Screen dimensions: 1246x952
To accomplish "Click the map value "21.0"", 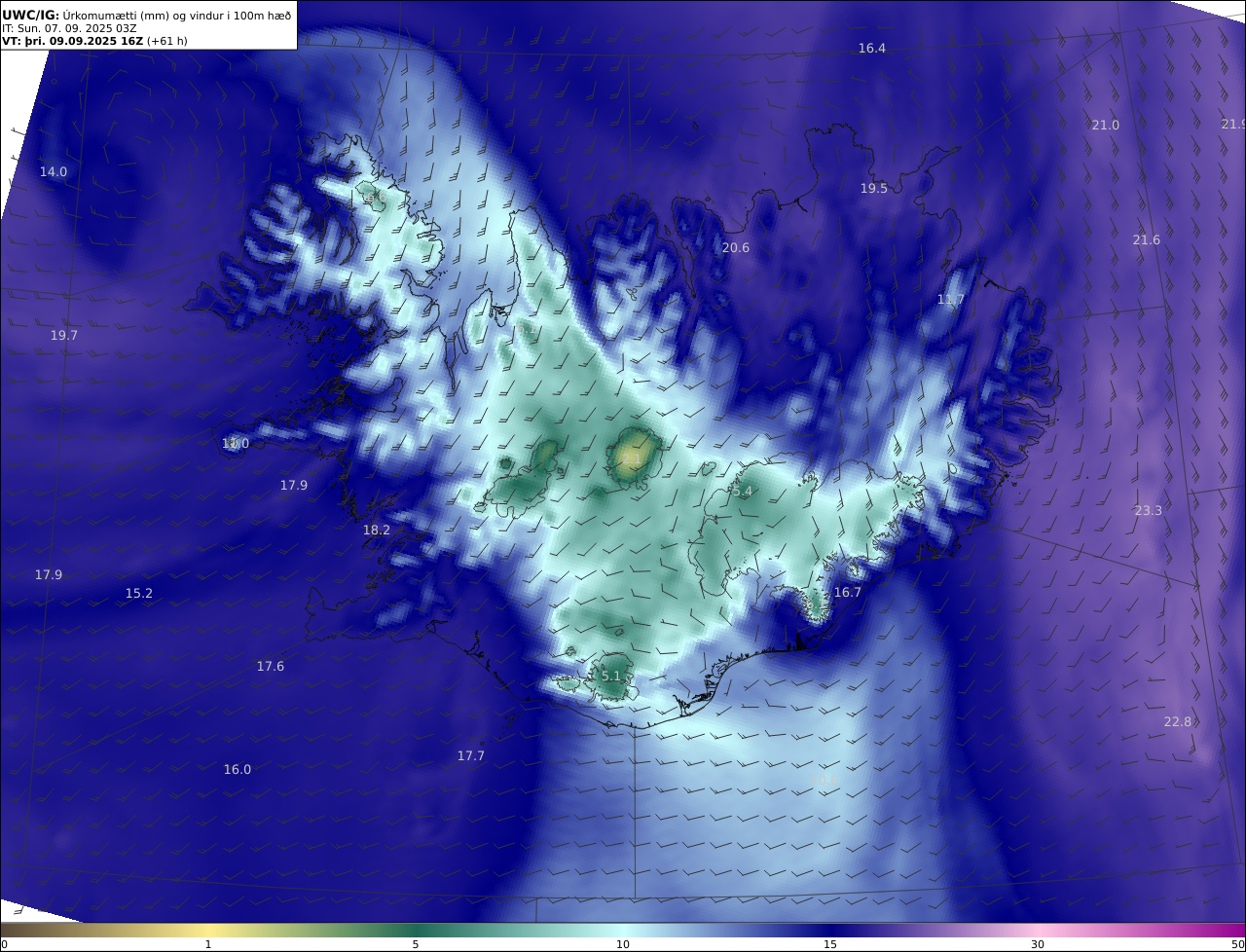I will coord(1105,126).
